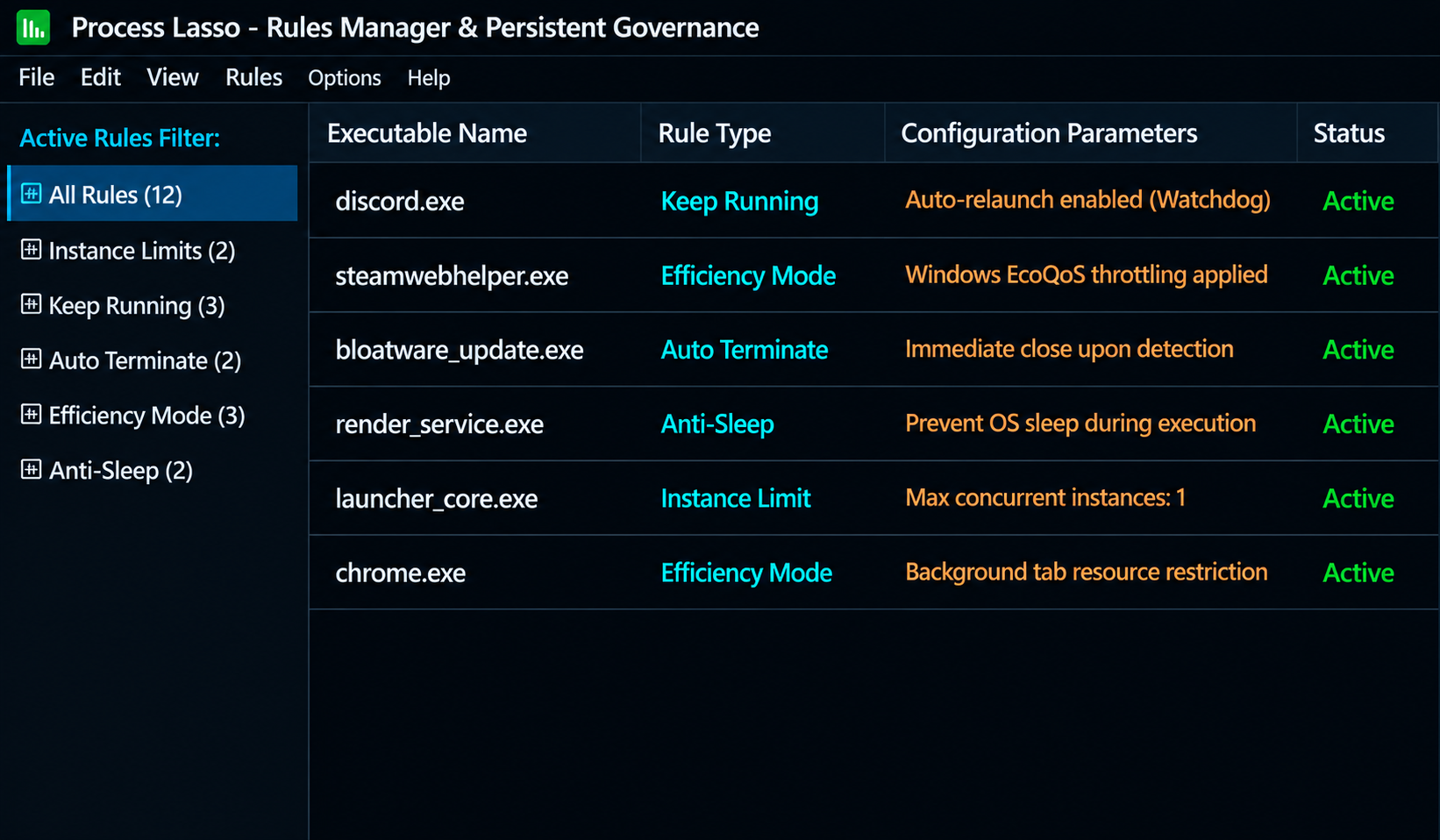Click Active status for render_service.exe

click(1358, 424)
